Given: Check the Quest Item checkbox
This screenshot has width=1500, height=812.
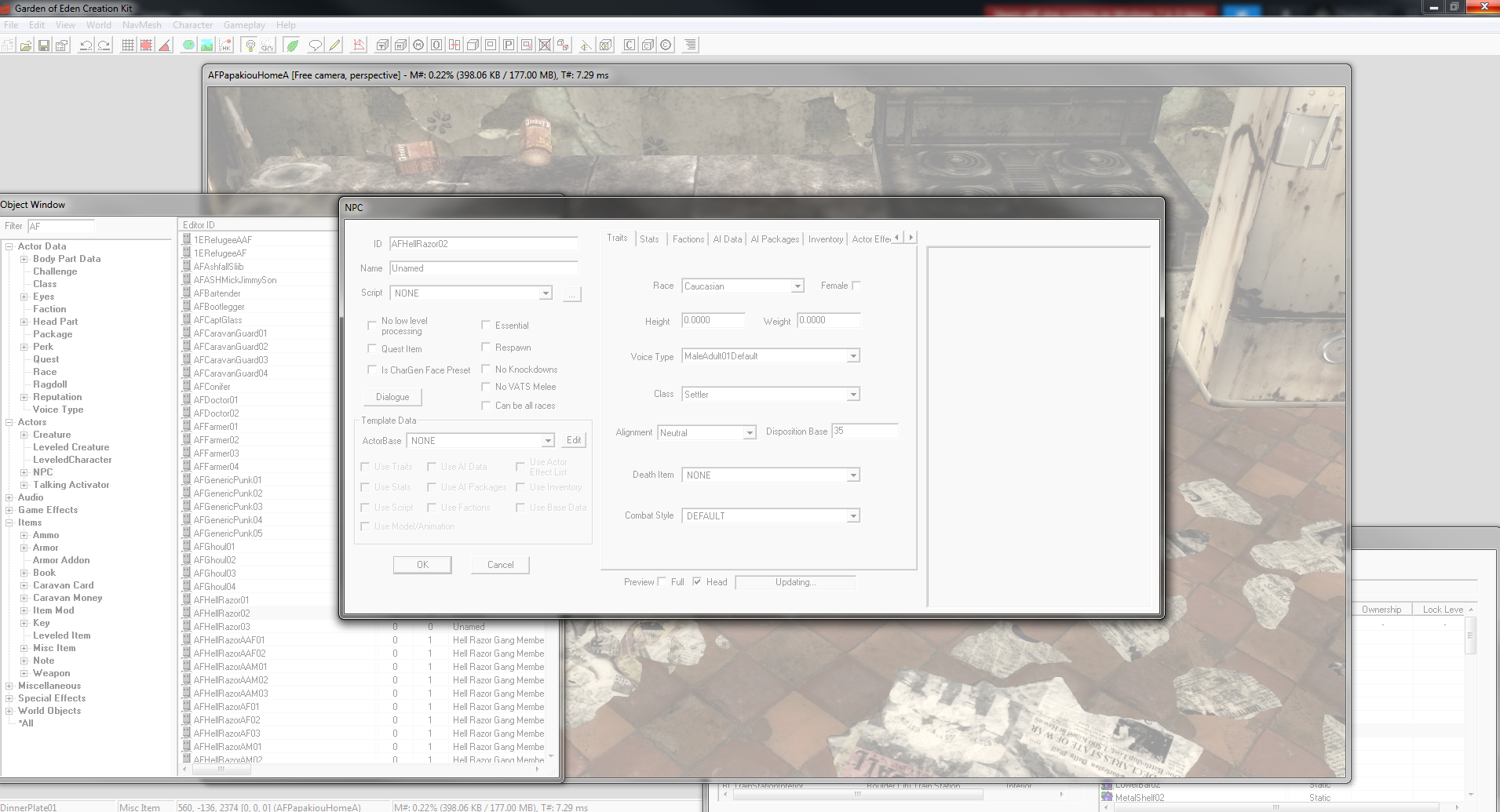Looking at the screenshot, I should click(x=372, y=348).
